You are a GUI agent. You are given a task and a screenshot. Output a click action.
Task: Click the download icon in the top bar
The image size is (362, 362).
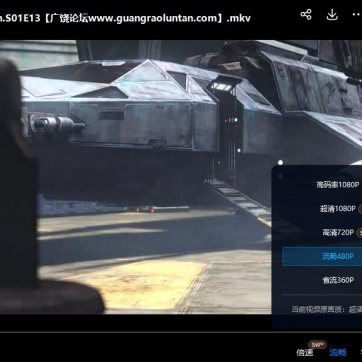332,15
